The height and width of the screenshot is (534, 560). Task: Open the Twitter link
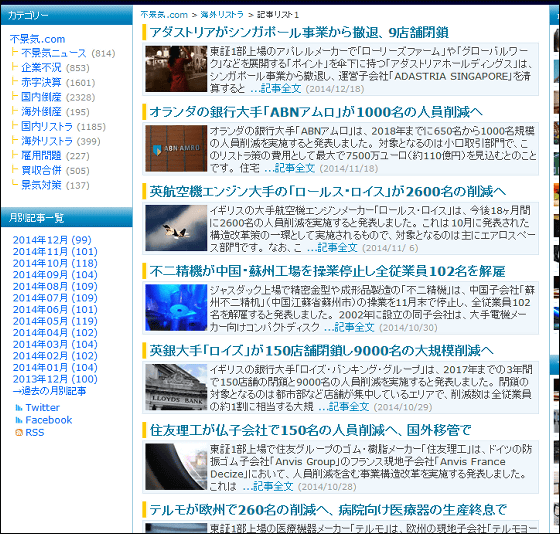pyautogui.click(x=42, y=408)
